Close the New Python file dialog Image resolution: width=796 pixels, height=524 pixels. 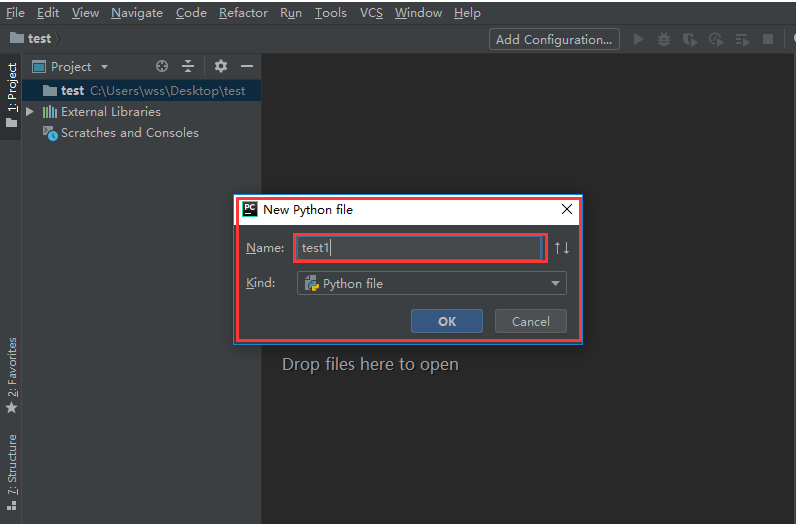tap(567, 209)
